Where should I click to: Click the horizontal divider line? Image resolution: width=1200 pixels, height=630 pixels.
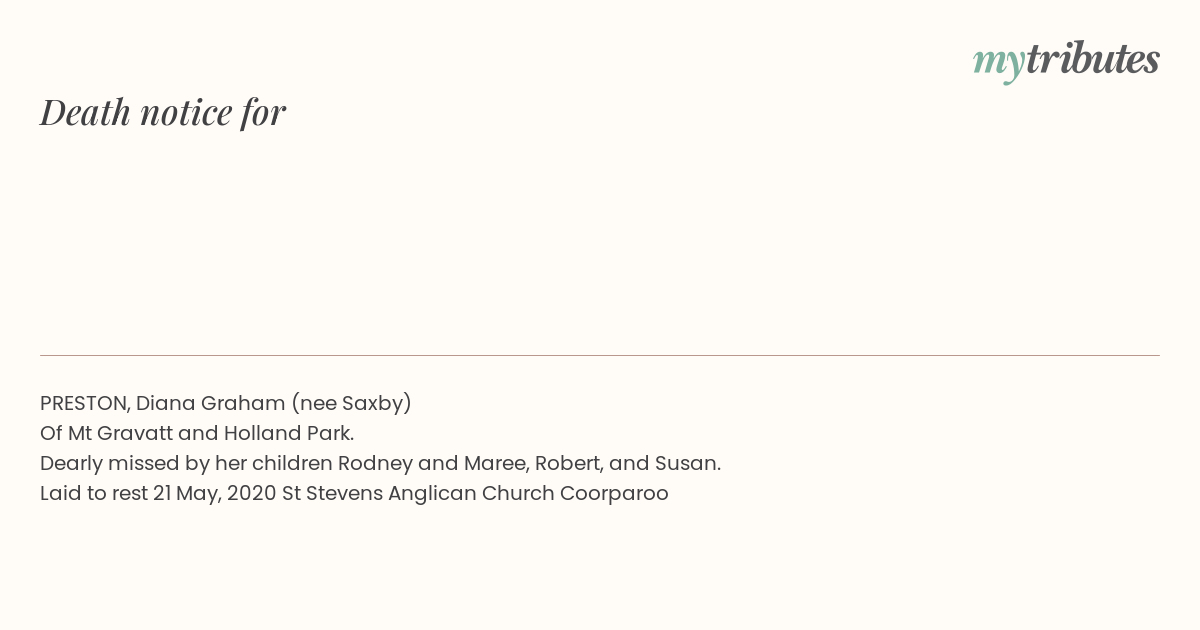point(600,355)
